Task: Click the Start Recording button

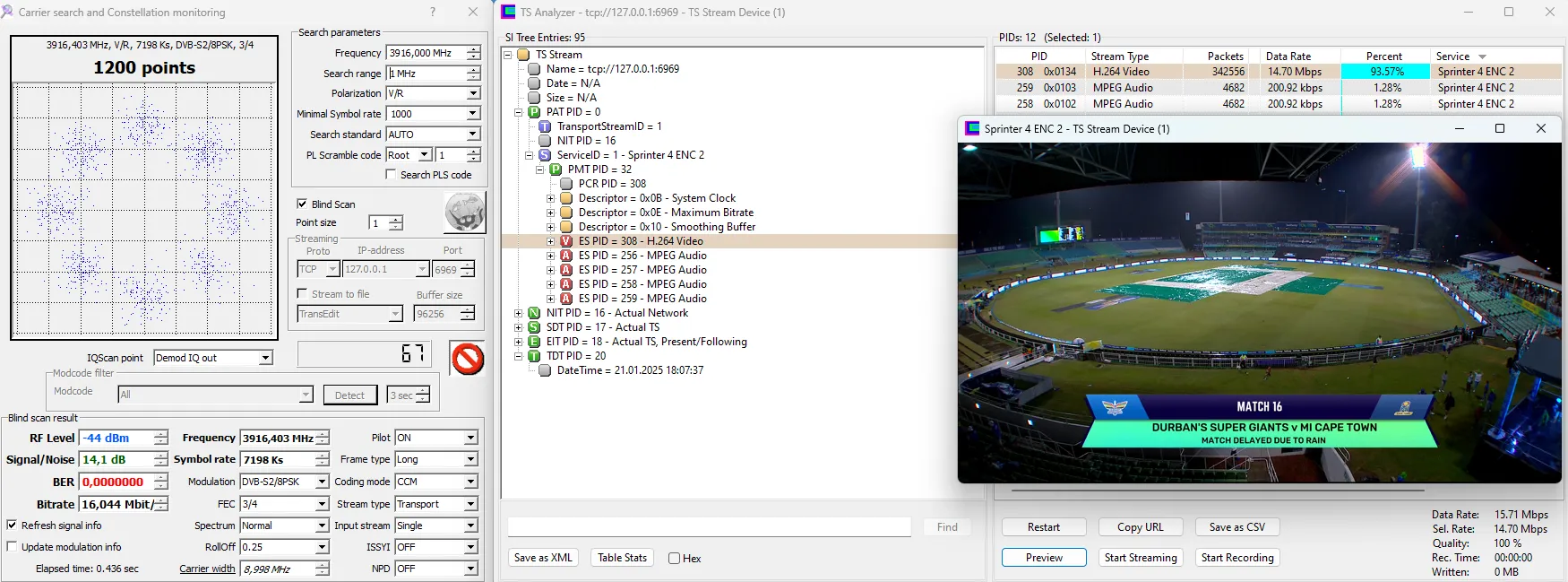Action: (x=1236, y=558)
